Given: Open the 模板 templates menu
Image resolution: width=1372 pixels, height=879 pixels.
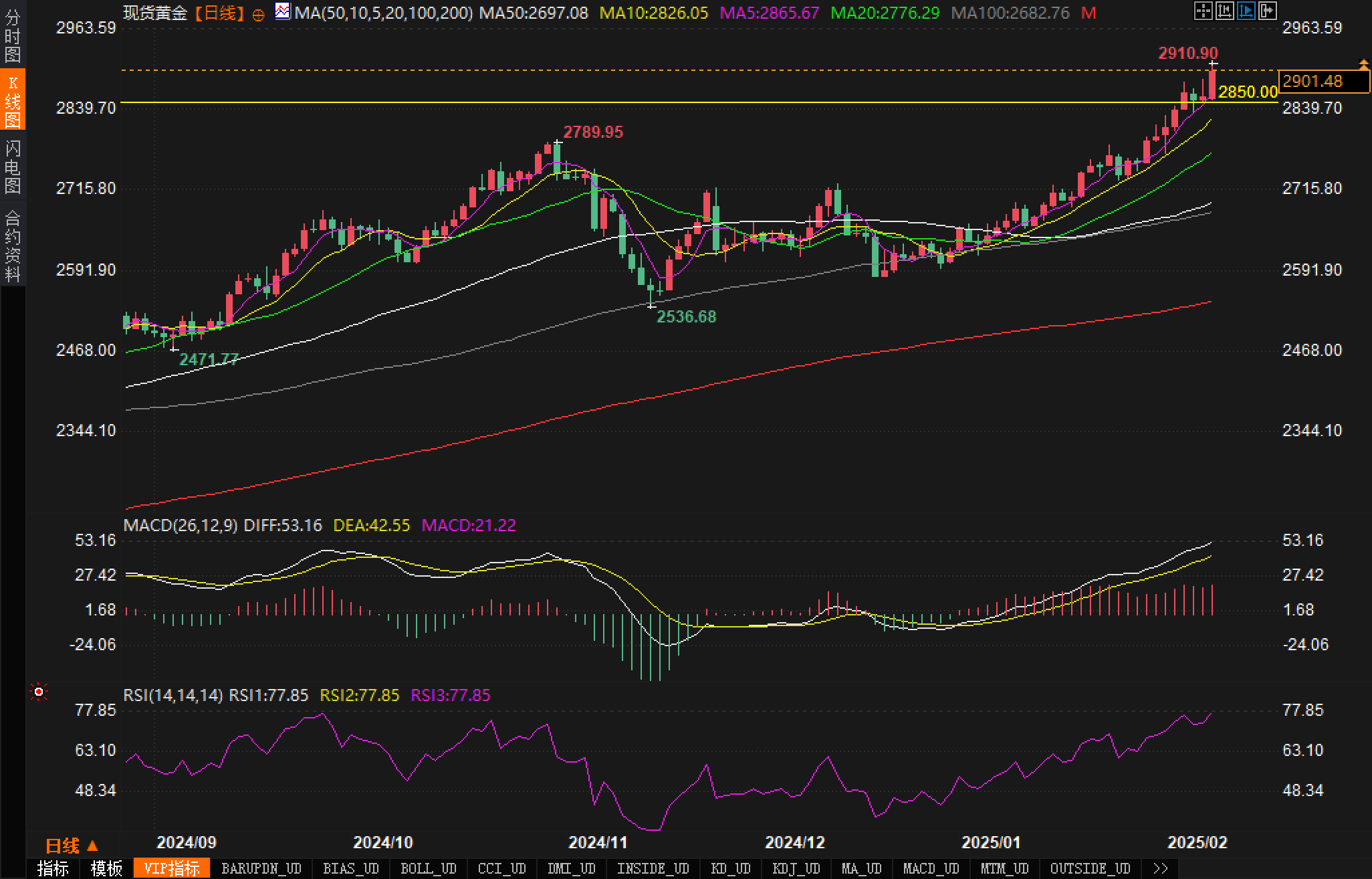Looking at the screenshot, I should [106, 868].
